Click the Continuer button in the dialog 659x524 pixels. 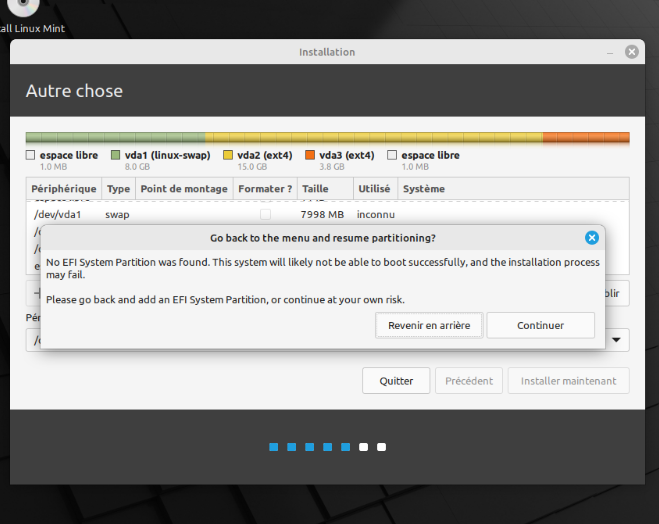540,325
